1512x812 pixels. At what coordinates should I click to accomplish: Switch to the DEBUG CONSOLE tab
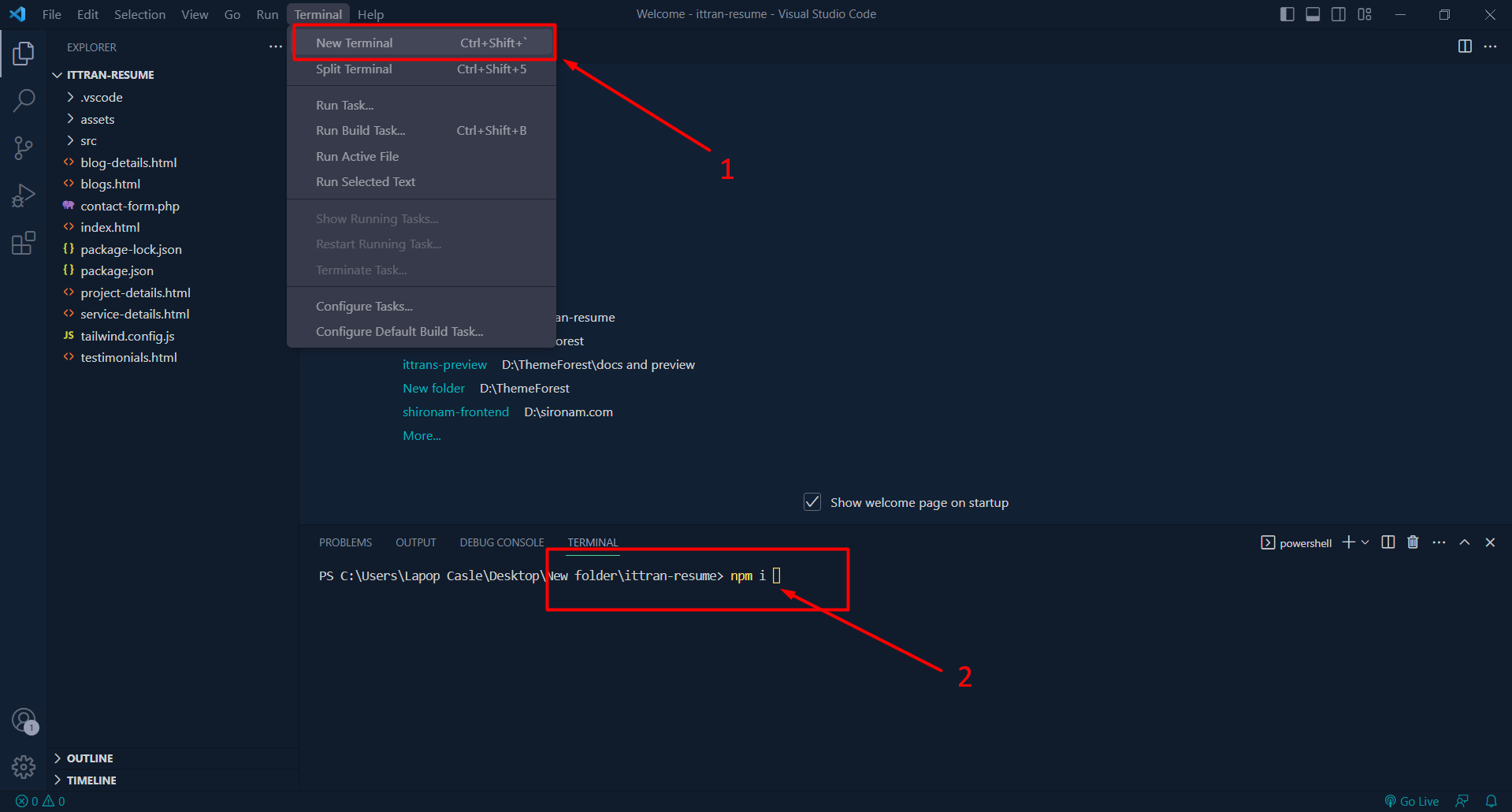[x=502, y=542]
